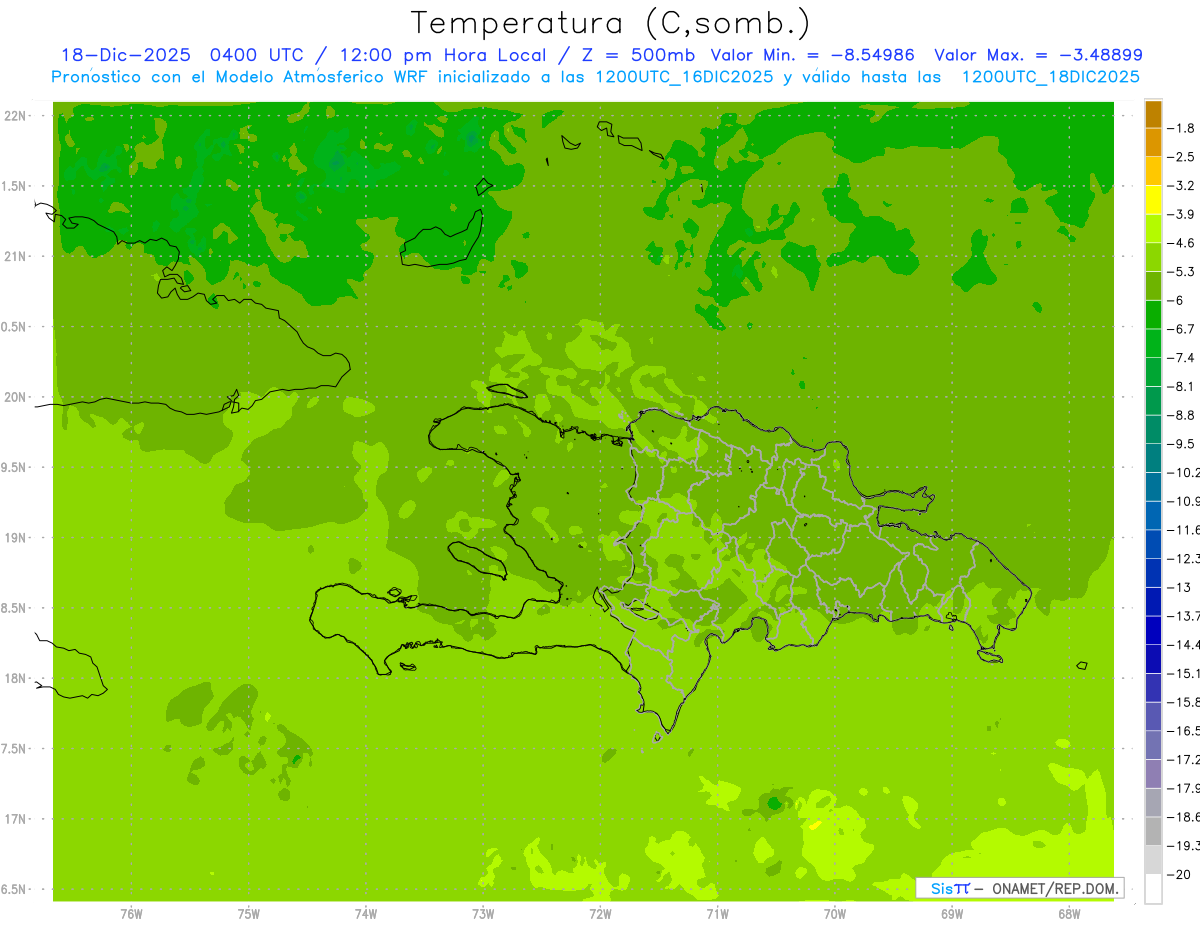Click the "17N" latitude axis label
Viewport: 1200px width, 927px height.
click(15, 819)
